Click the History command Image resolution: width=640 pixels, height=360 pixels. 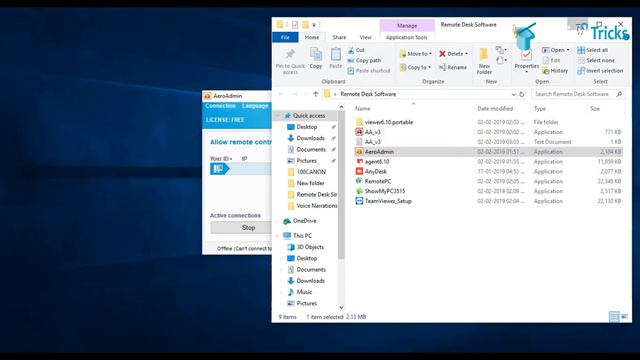point(555,71)
